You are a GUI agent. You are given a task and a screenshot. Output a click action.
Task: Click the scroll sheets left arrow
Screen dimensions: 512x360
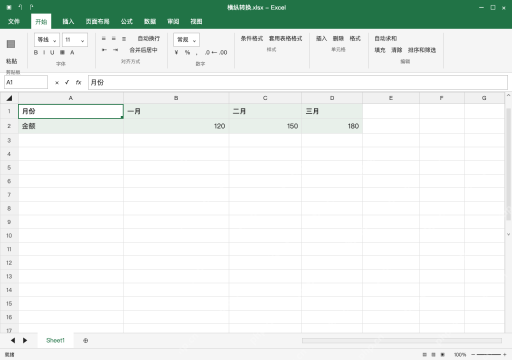13,340
